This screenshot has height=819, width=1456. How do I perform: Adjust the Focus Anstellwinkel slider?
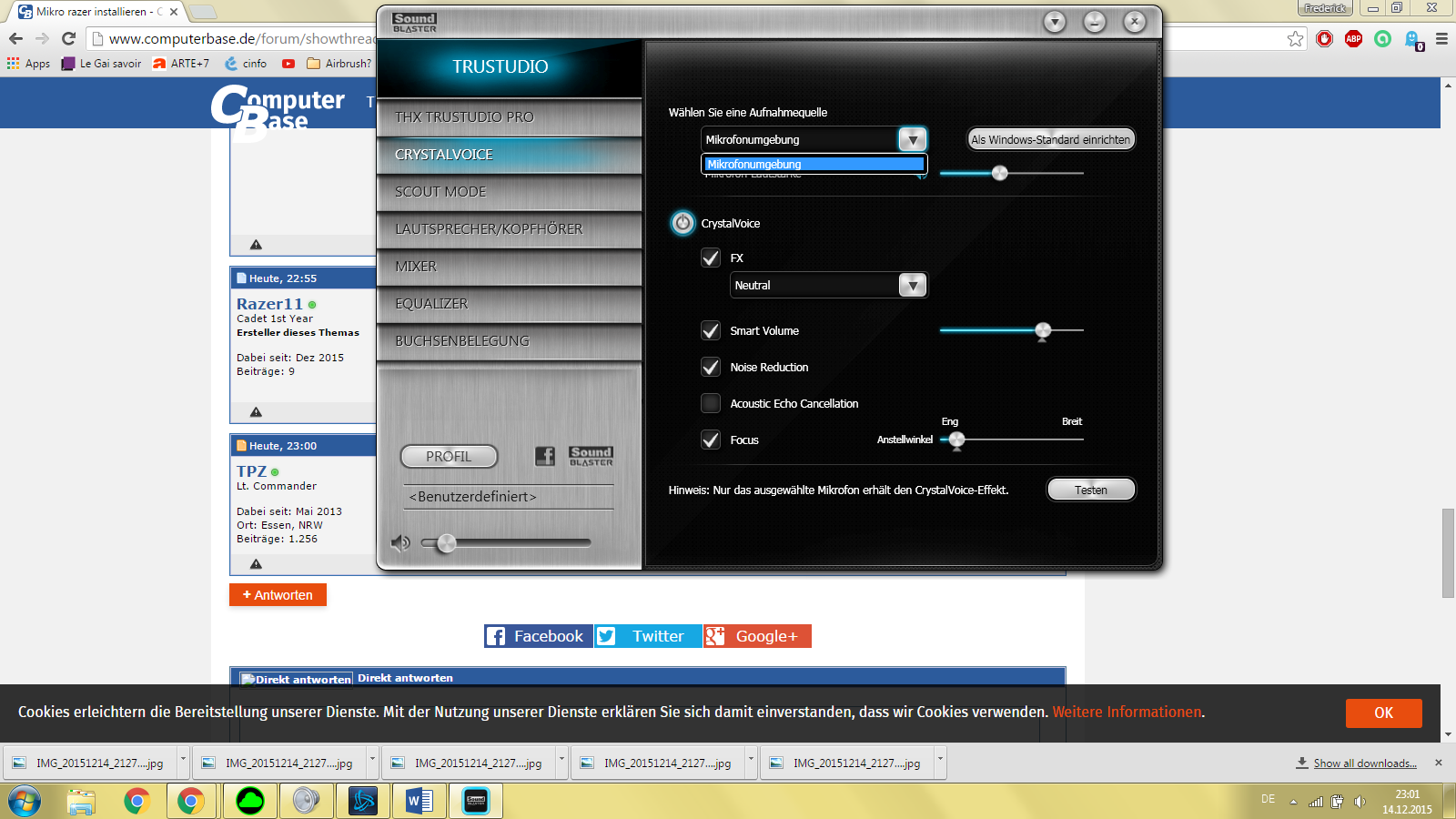point(956,440)
